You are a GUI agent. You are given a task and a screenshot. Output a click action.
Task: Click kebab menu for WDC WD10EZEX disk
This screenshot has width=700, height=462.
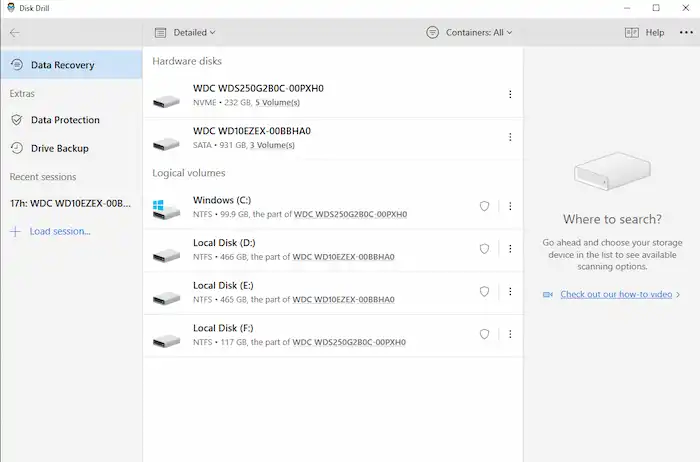(x=510, y=137)
